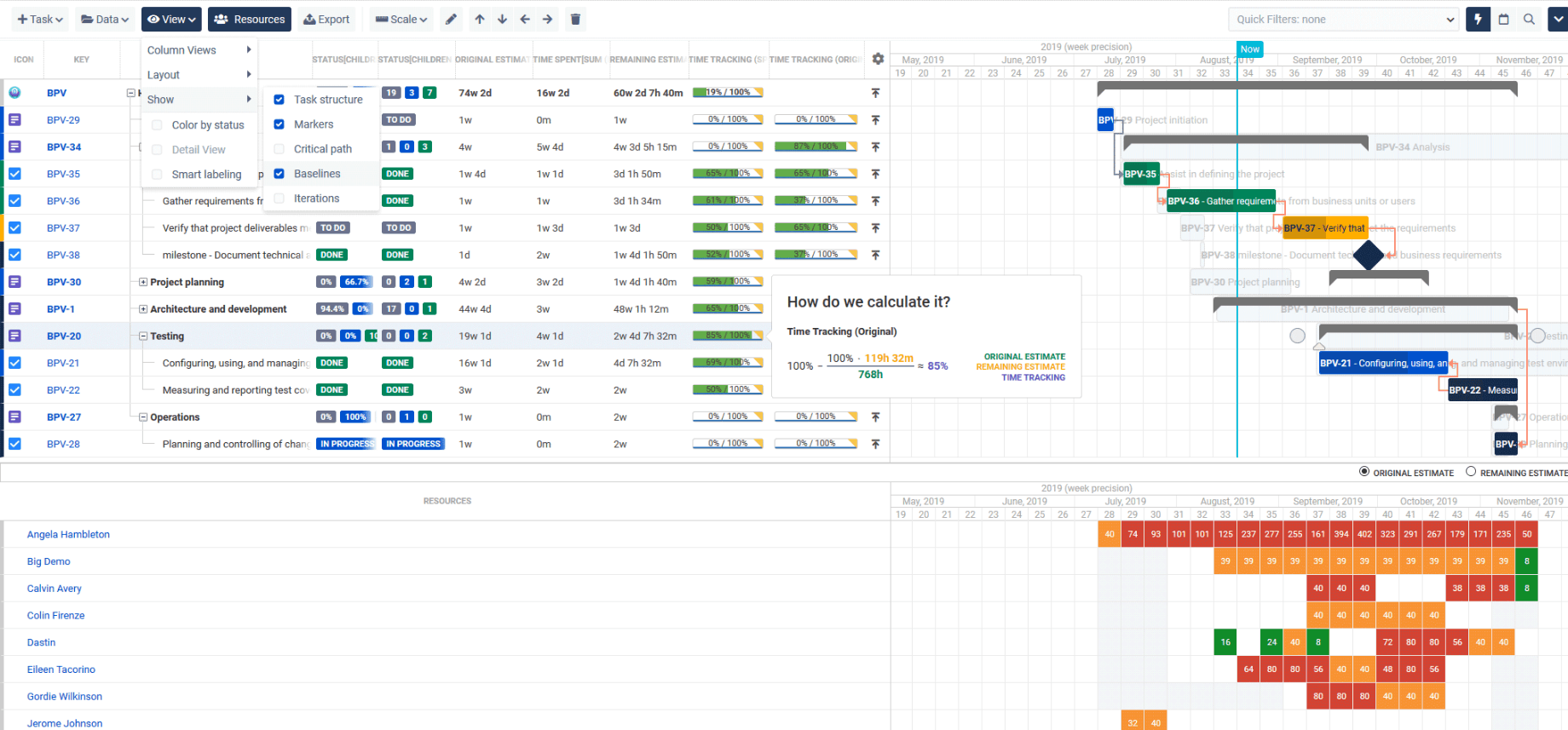1568x730 pixels.
Task: Select the Remaining Estimate radio button
Action: [1471, 472]
